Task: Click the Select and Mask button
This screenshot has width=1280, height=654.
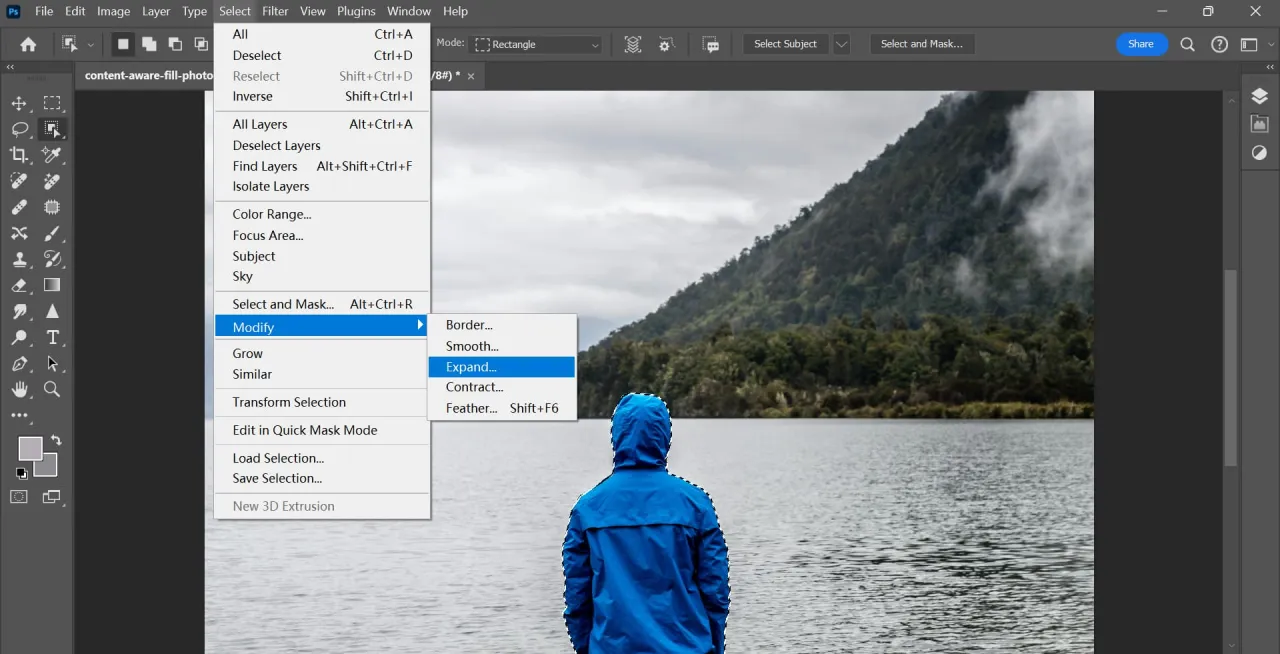Action: [x=921, y=44]
